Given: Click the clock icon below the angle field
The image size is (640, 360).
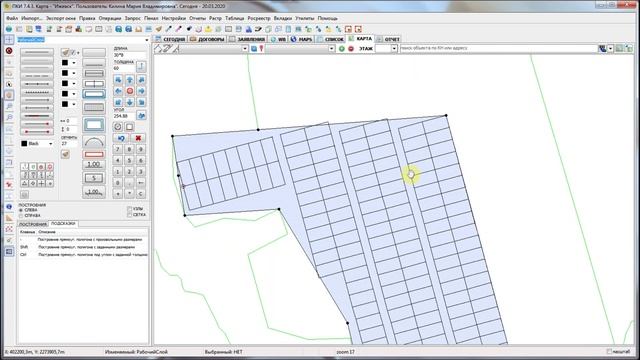Looking at the screenshot, I should click(x=118, y=127).
